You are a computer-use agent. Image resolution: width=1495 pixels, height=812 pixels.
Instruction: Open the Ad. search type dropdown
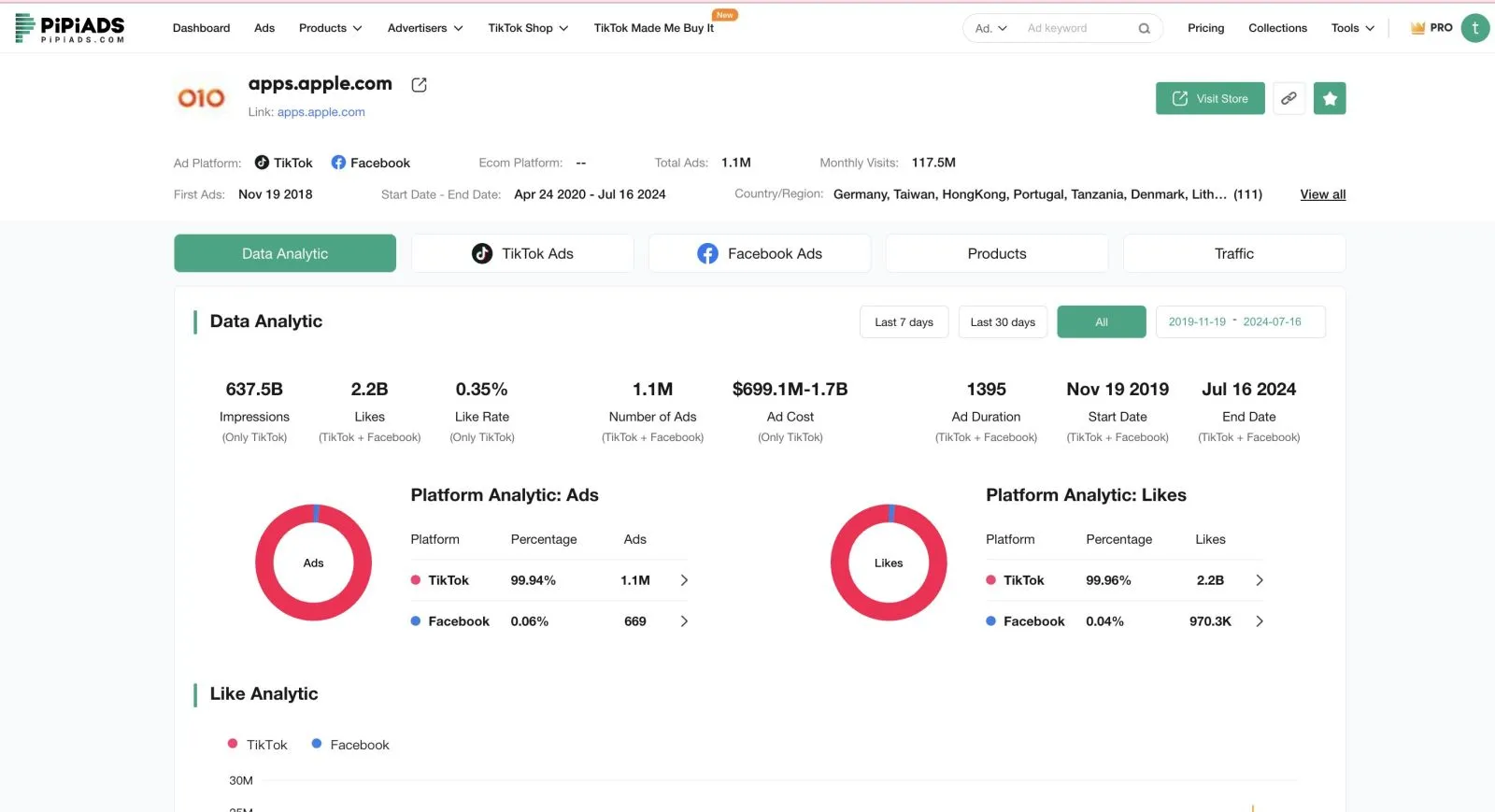(x=990, y=29)
